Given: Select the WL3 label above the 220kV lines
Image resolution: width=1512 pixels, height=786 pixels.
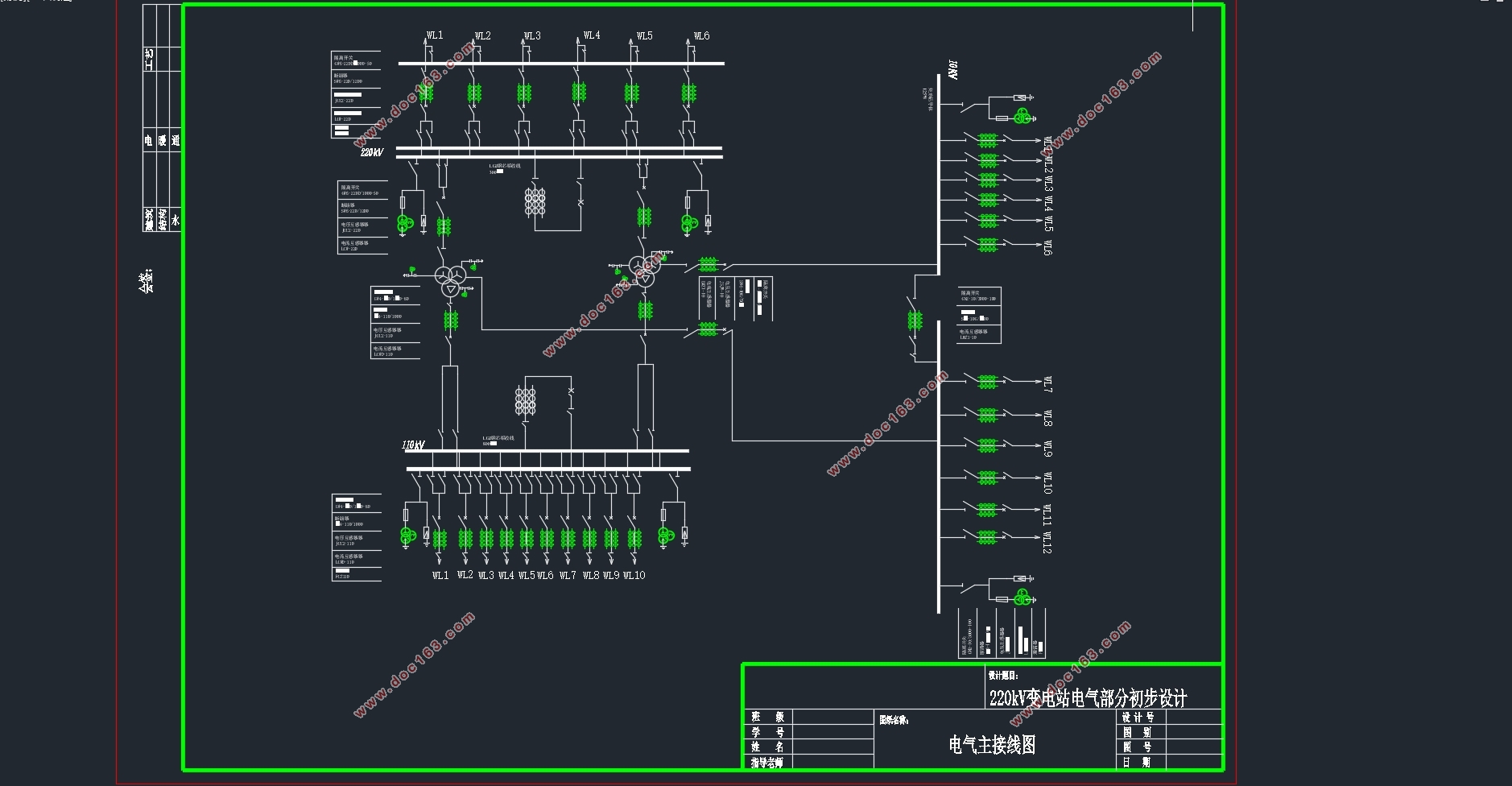Looking at the screenshot, I should click(532, 35).
